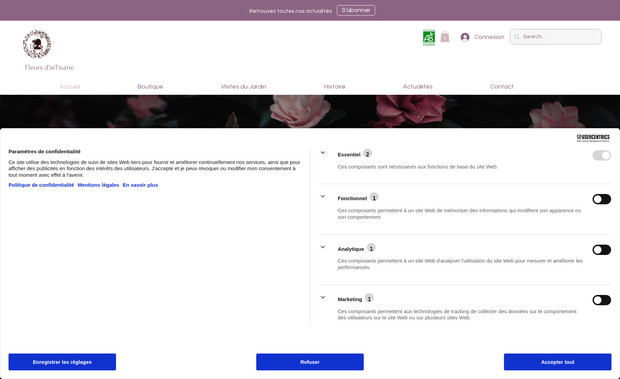620x379 pixels.
Task: Click the Fonctionnel category label
Action: (x=352, y=198)
